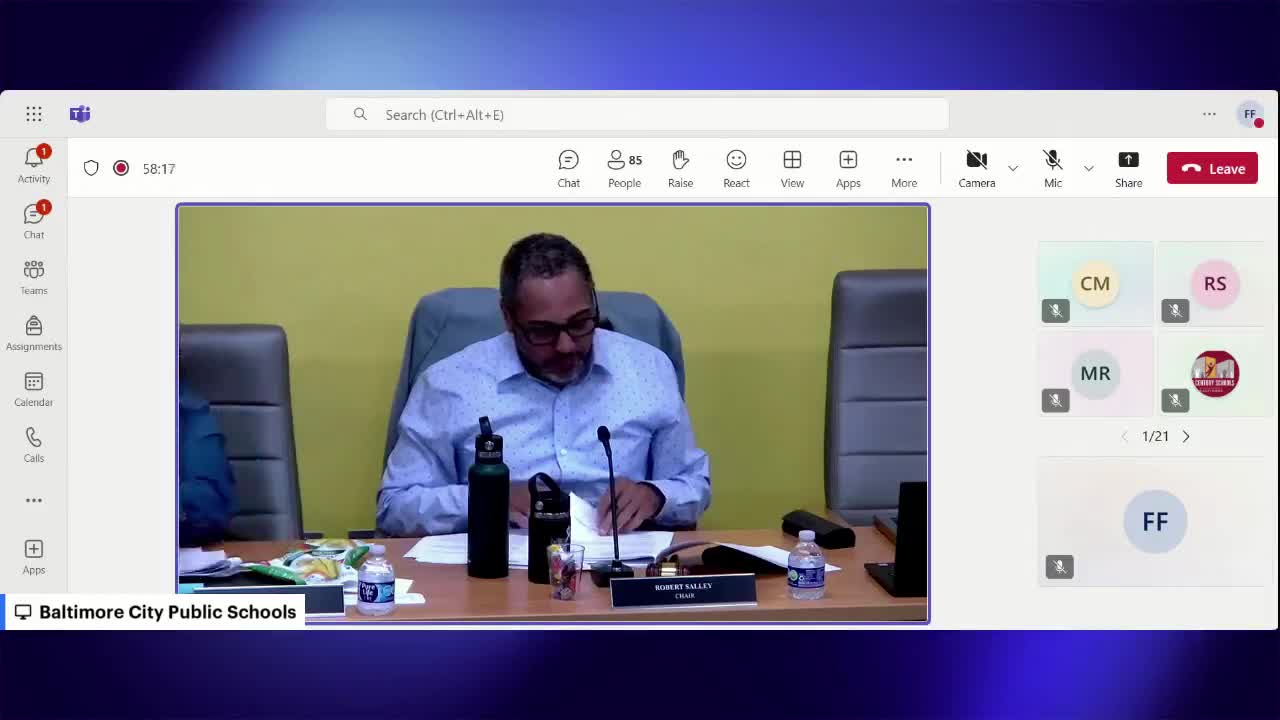Screen dimensions: 1280x720
Task: Click the shield security icon
Action: tap(91, 168)
